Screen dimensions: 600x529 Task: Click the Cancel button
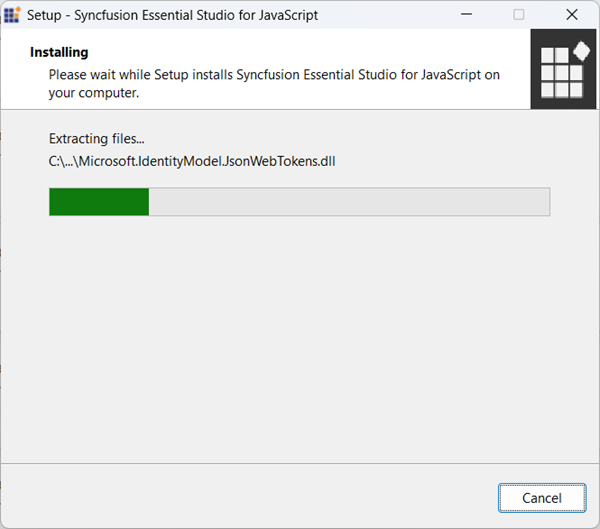click(x=542, y=497)
